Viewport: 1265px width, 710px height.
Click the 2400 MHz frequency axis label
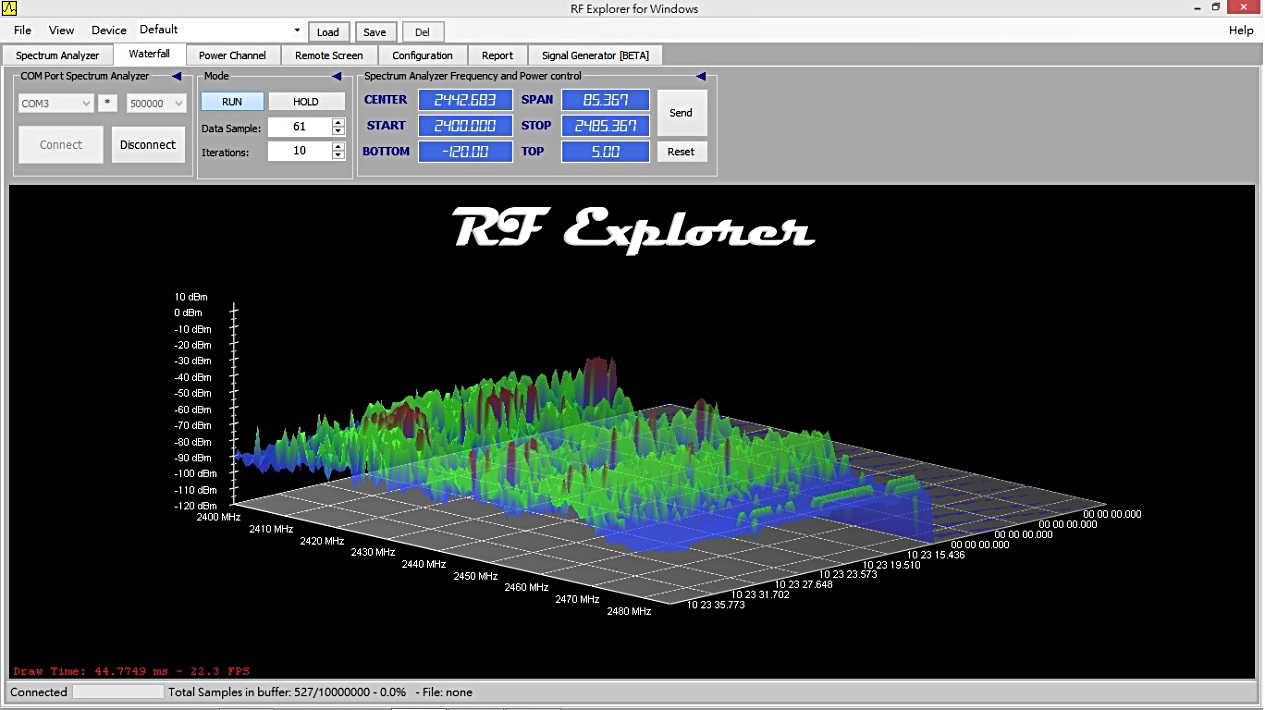218,517
